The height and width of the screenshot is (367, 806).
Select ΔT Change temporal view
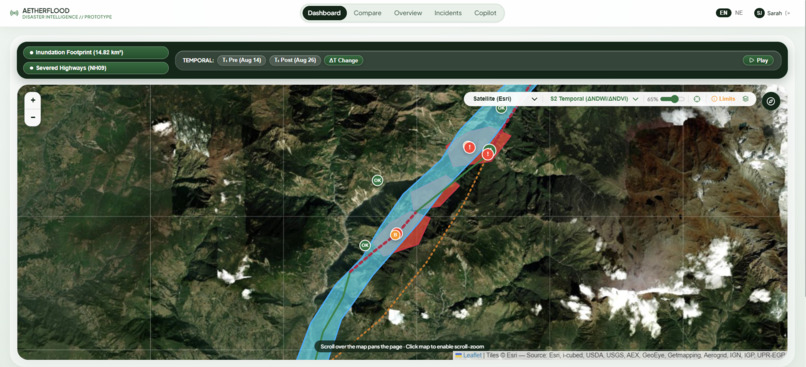343,60
